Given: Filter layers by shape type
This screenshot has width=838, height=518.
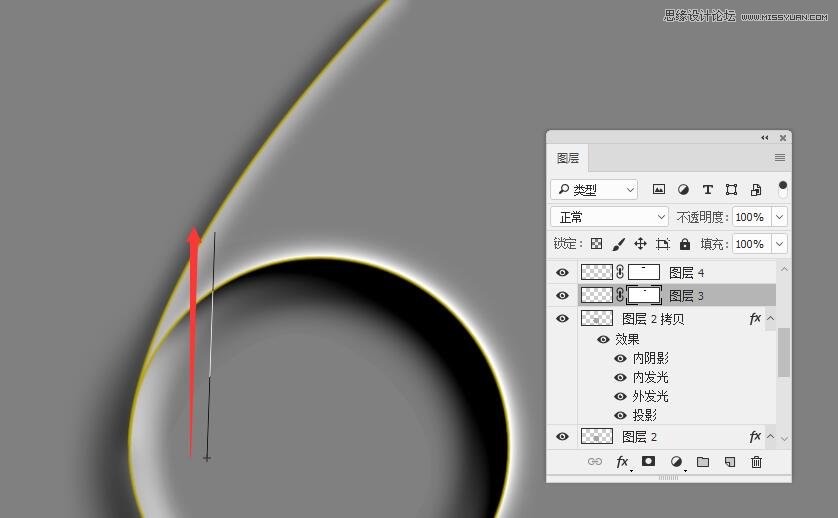Looking at the screenshot, I should [732, 189].
